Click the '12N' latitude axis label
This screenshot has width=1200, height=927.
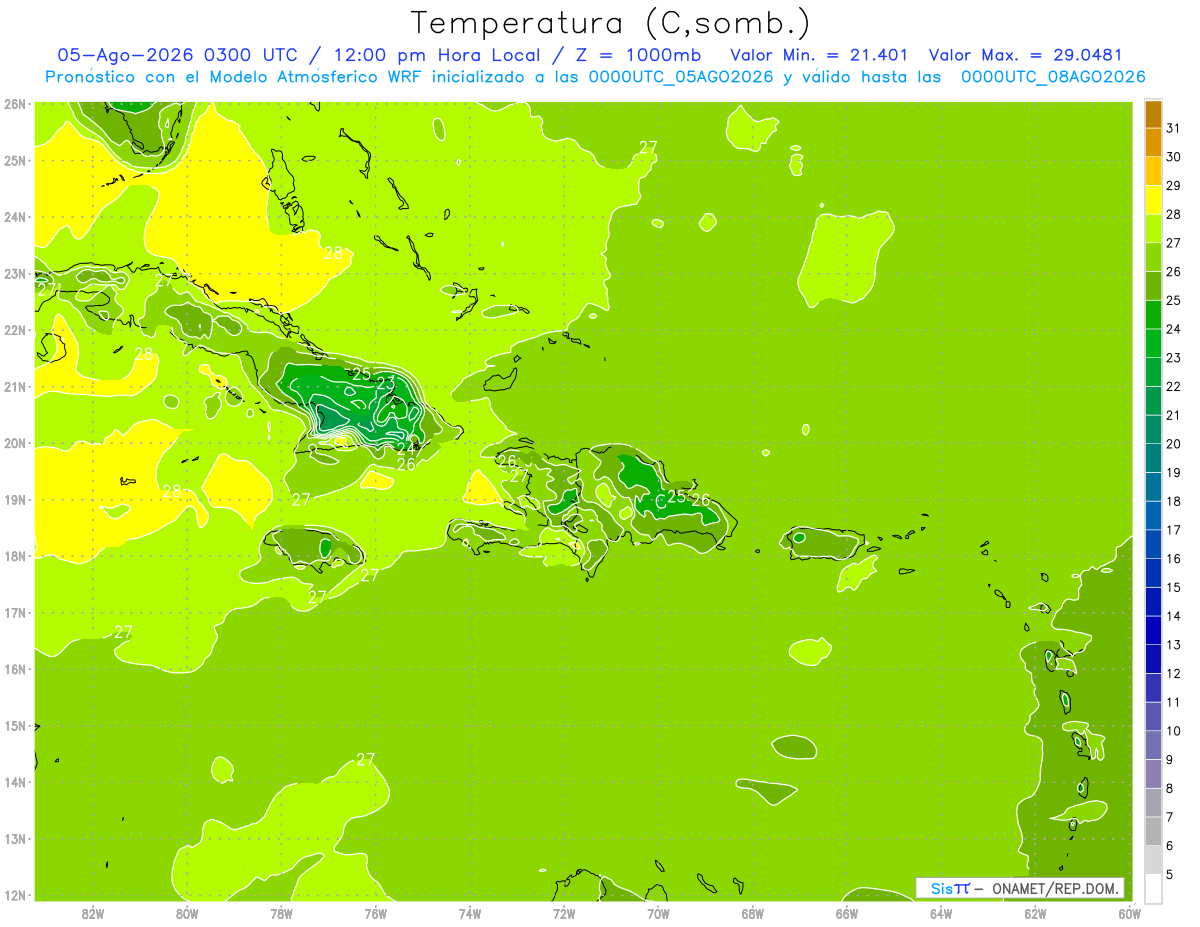pos(15,895)
